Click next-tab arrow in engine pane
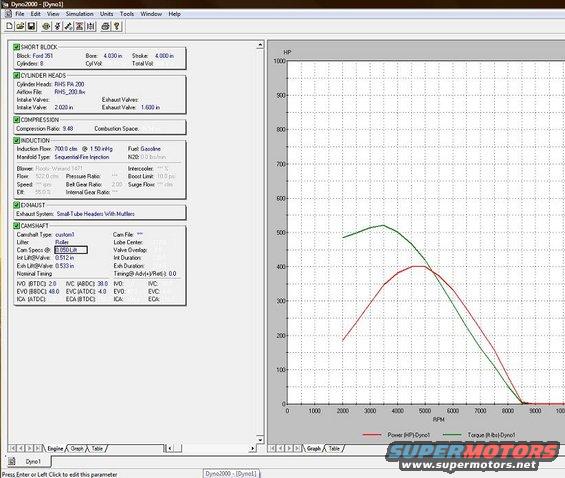 point(29,448)
